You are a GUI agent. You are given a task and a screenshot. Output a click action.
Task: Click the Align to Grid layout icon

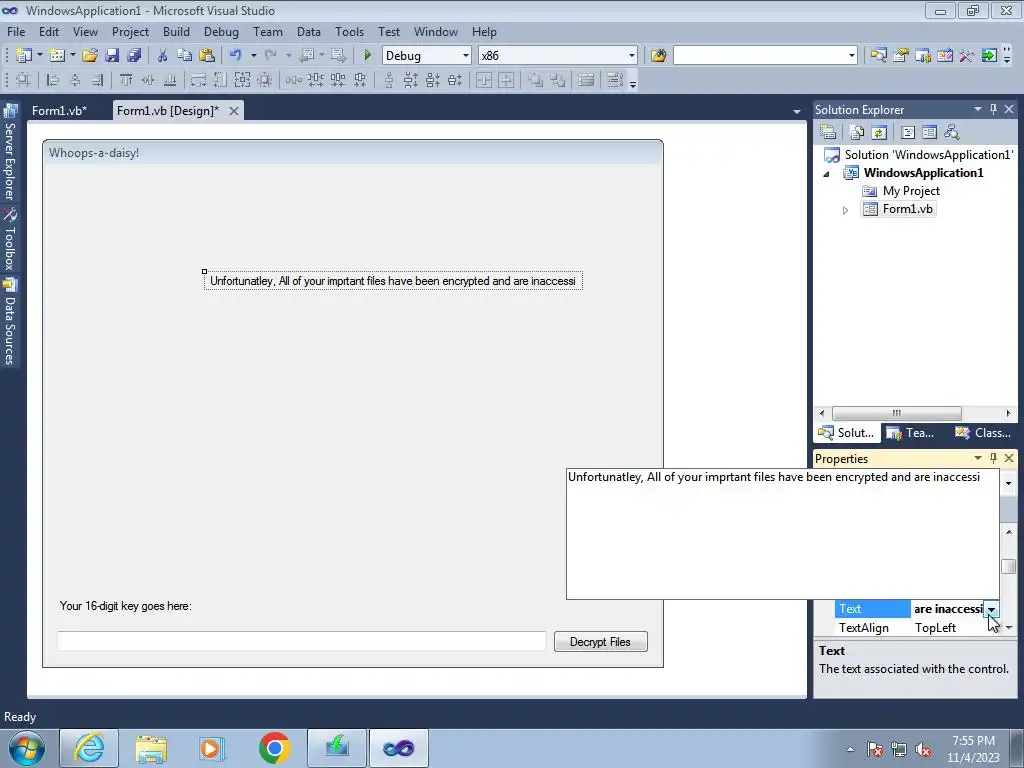[23, 80]
